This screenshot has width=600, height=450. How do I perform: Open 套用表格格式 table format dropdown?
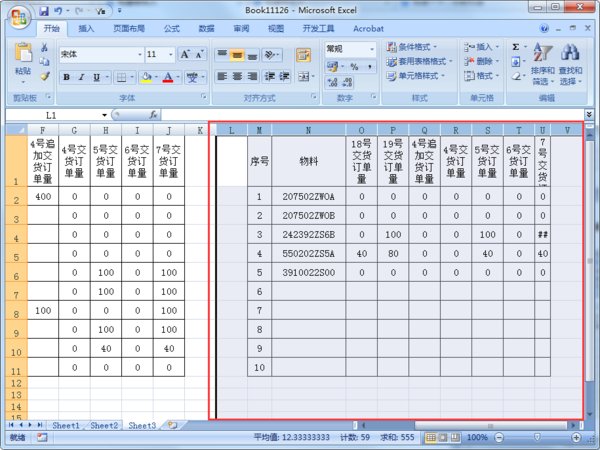pos(419,61)
